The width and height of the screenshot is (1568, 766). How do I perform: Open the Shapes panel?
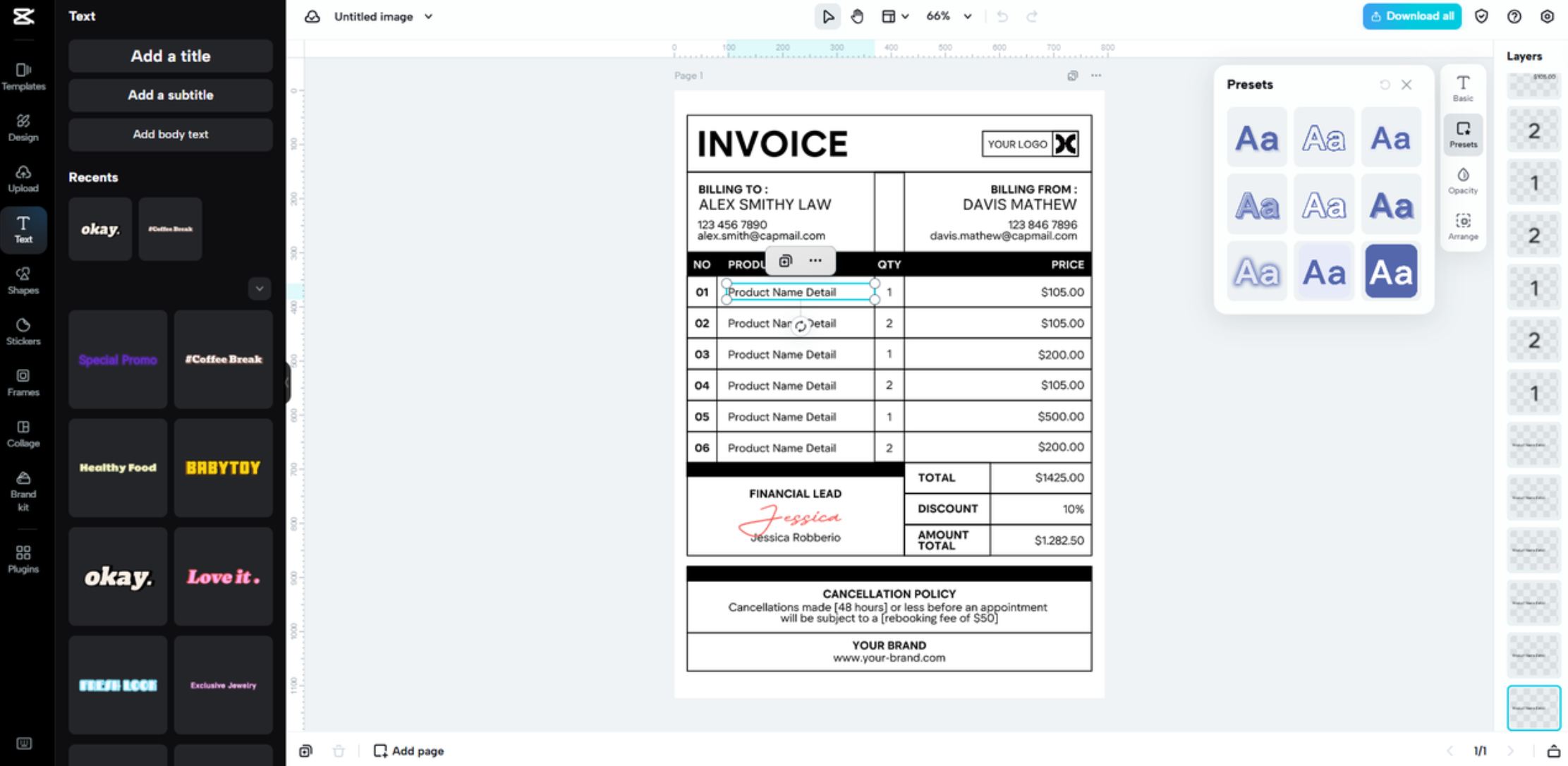tap(23, 280)
